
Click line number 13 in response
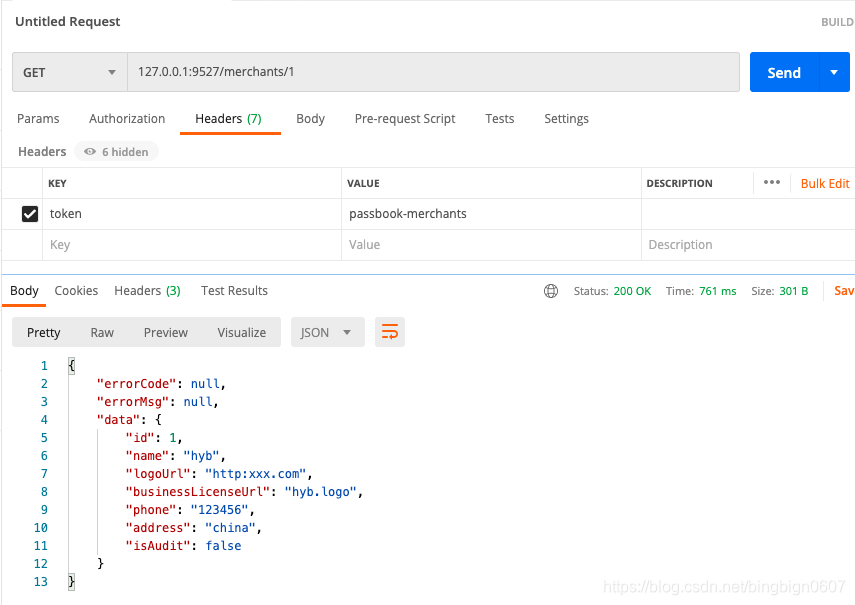(x=41, y=582)
